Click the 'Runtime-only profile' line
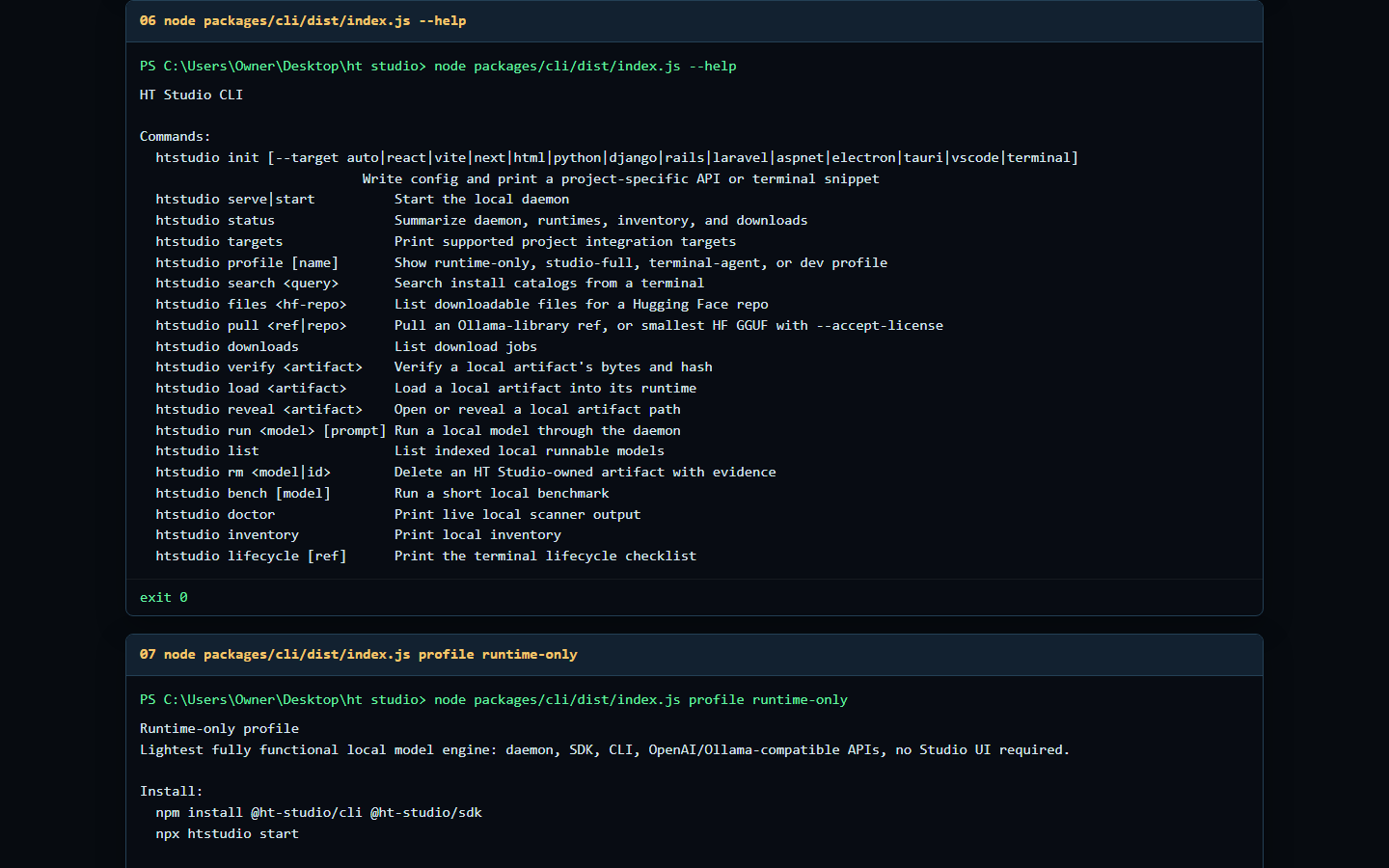 click(219, 728)
